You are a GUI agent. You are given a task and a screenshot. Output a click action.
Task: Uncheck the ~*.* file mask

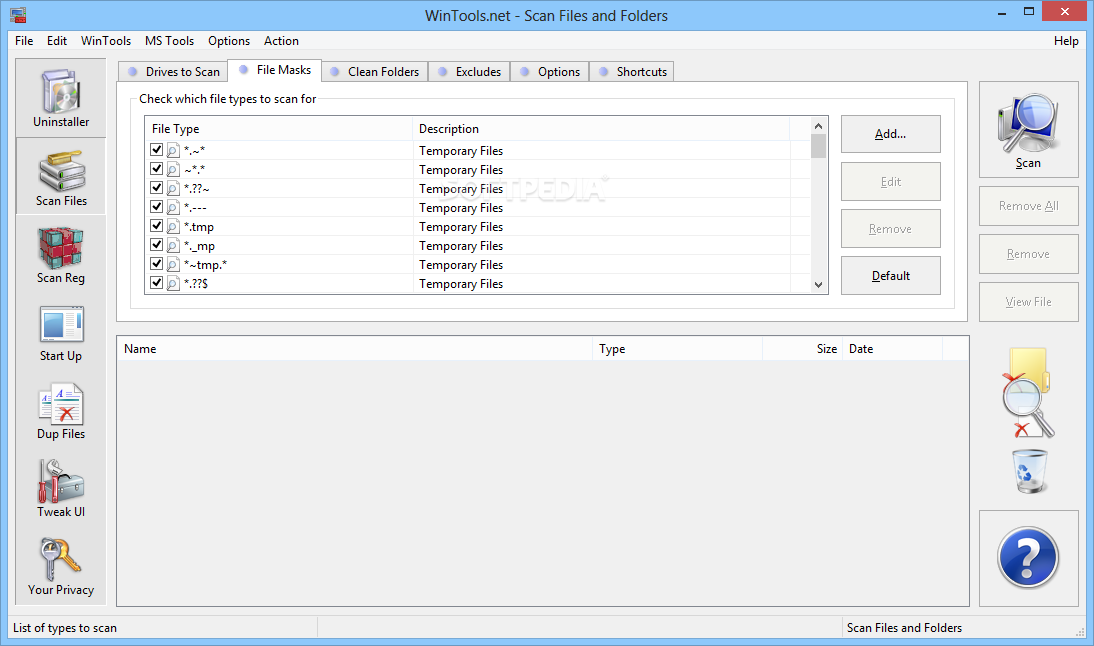coord(156,169)
